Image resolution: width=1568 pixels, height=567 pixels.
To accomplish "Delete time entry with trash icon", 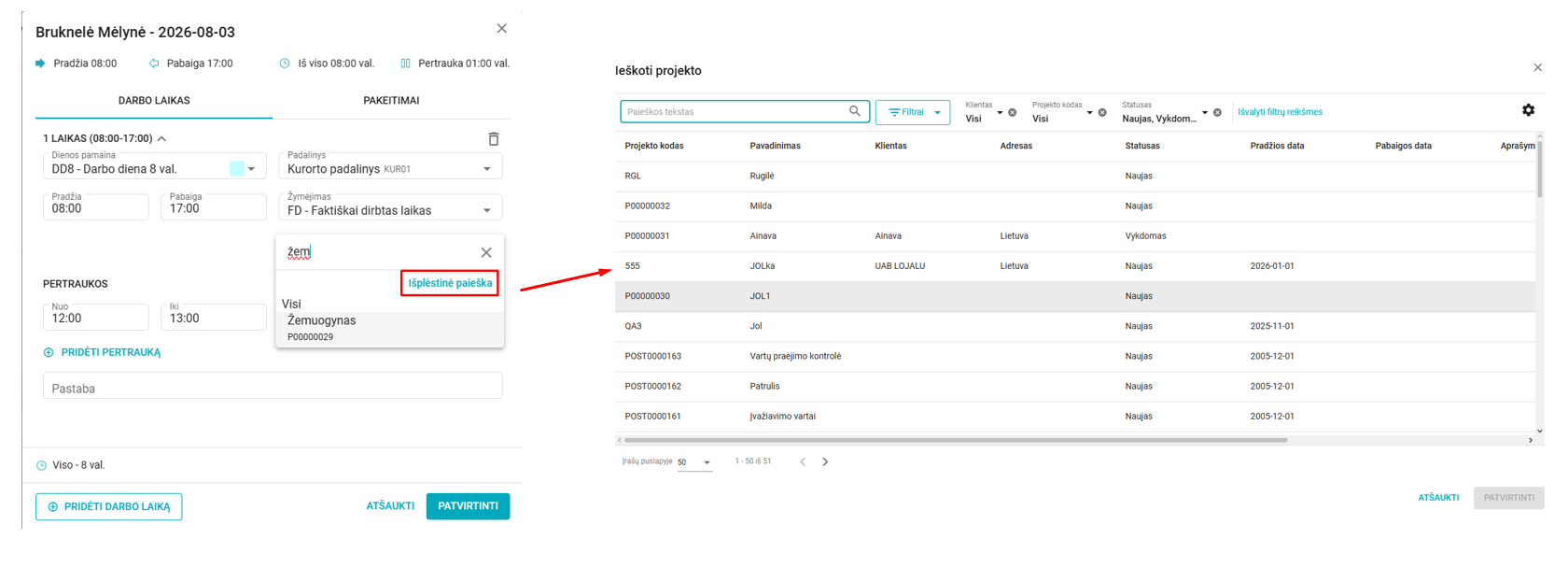I will tap(494, 139).
